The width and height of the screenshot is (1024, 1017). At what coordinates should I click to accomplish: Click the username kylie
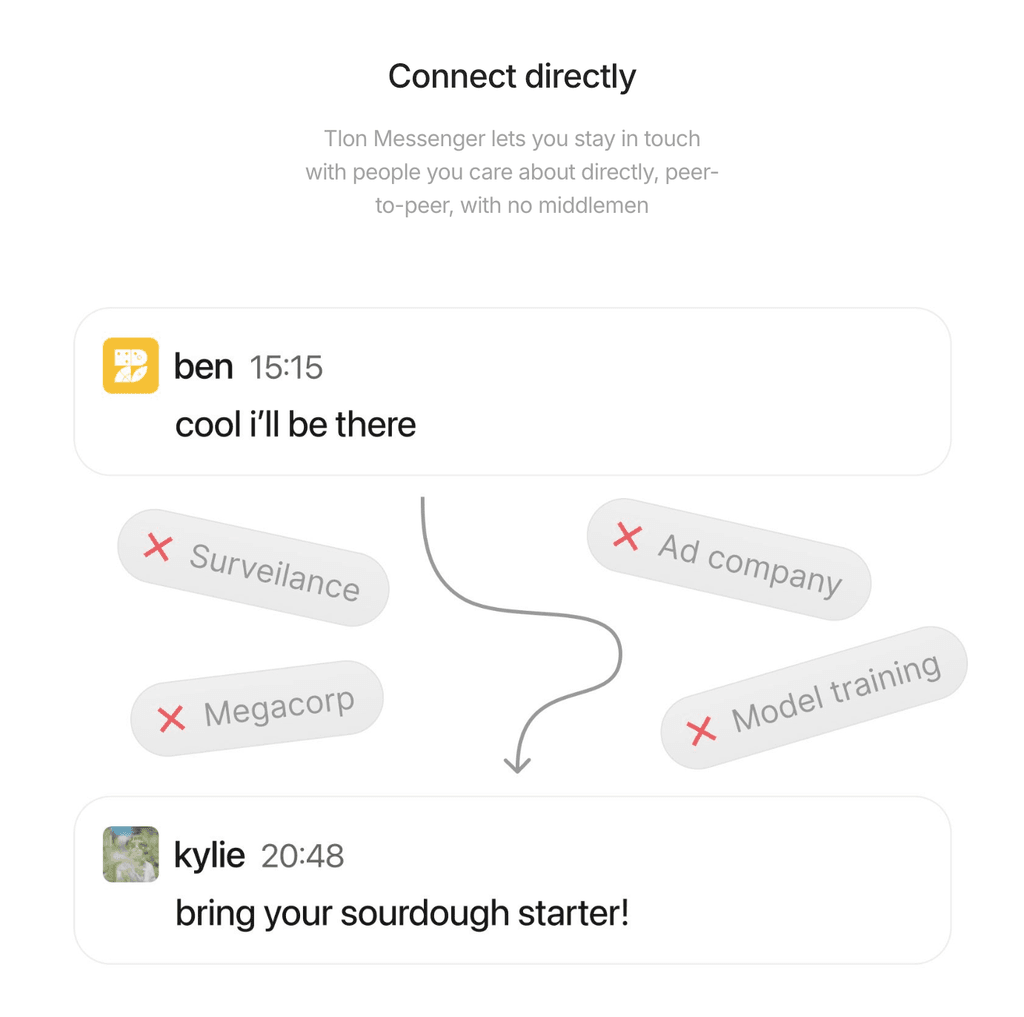pyautogui.click(x=209, y=855)
